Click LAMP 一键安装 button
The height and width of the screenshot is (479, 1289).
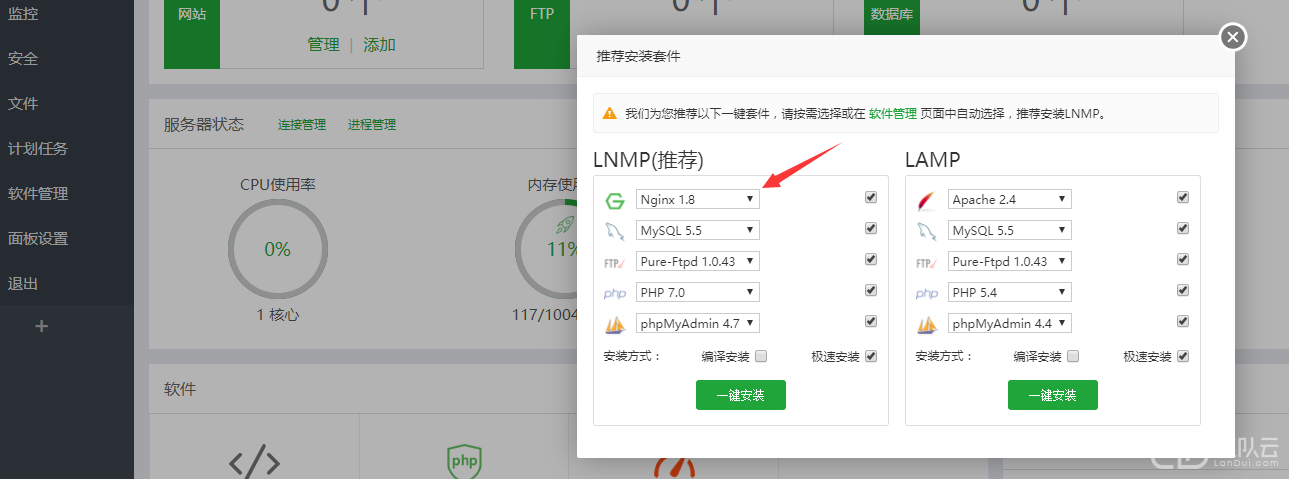point(1053,395)
